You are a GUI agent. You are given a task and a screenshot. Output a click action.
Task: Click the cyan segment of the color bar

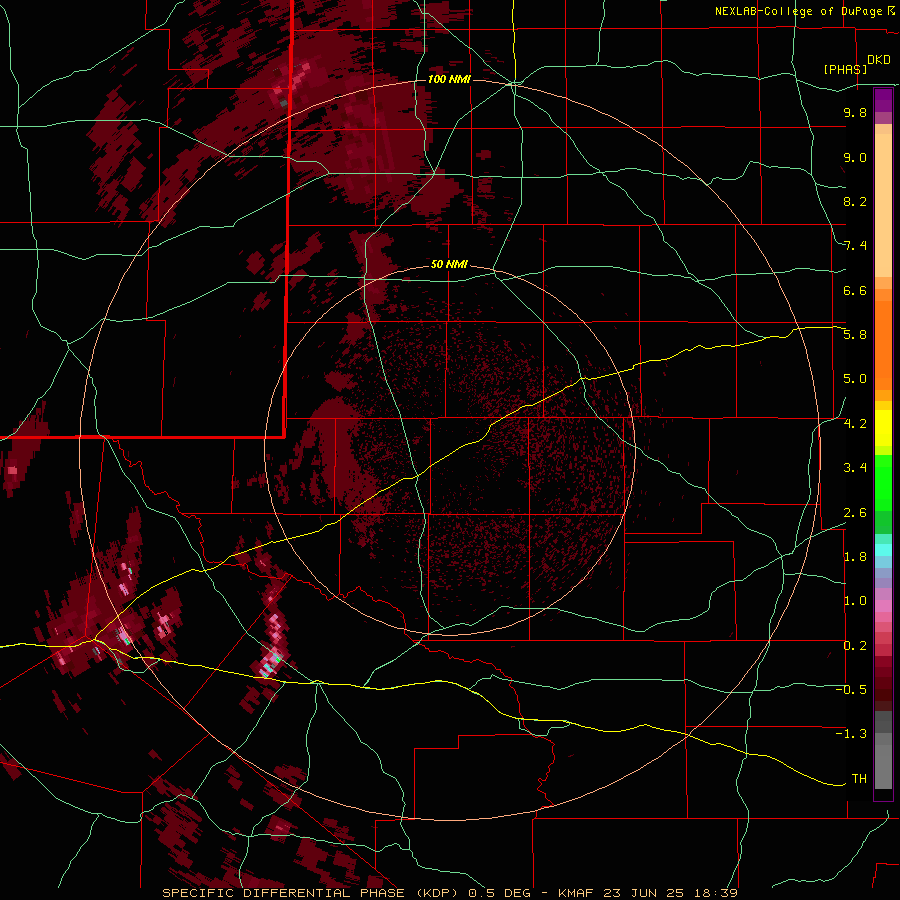click(883, 550)
